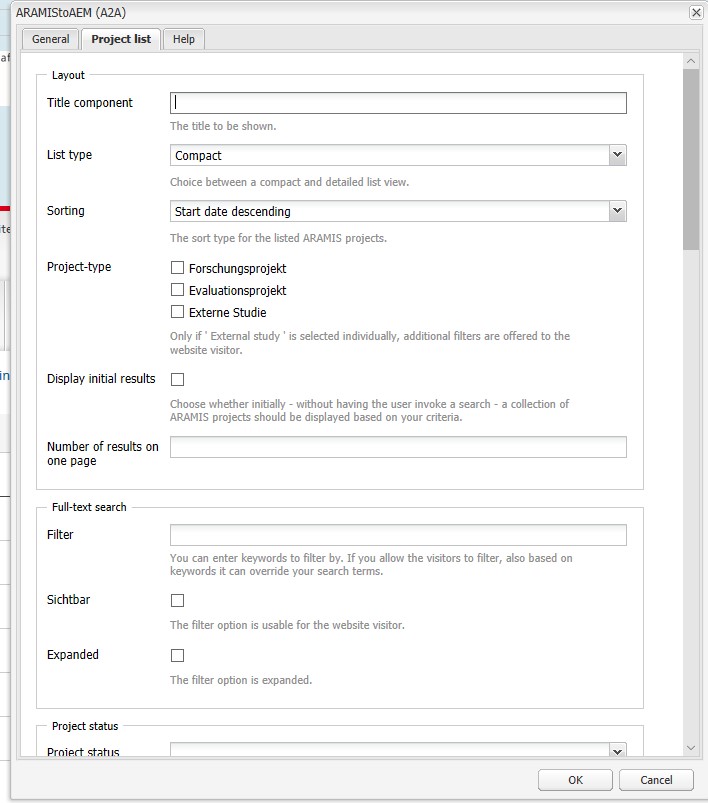Focus the Title component text field
The width and height of the screenshot is (708, 803).
tap(398, 102)
